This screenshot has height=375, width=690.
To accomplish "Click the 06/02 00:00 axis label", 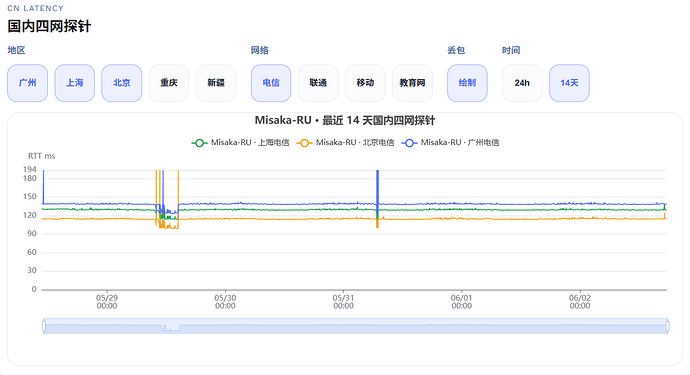I will click(580, 301).
